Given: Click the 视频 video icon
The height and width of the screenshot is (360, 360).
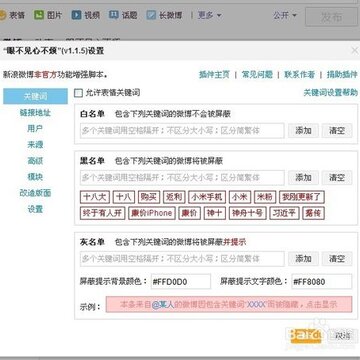Looking at the screenshot, I should coord(76,15).
